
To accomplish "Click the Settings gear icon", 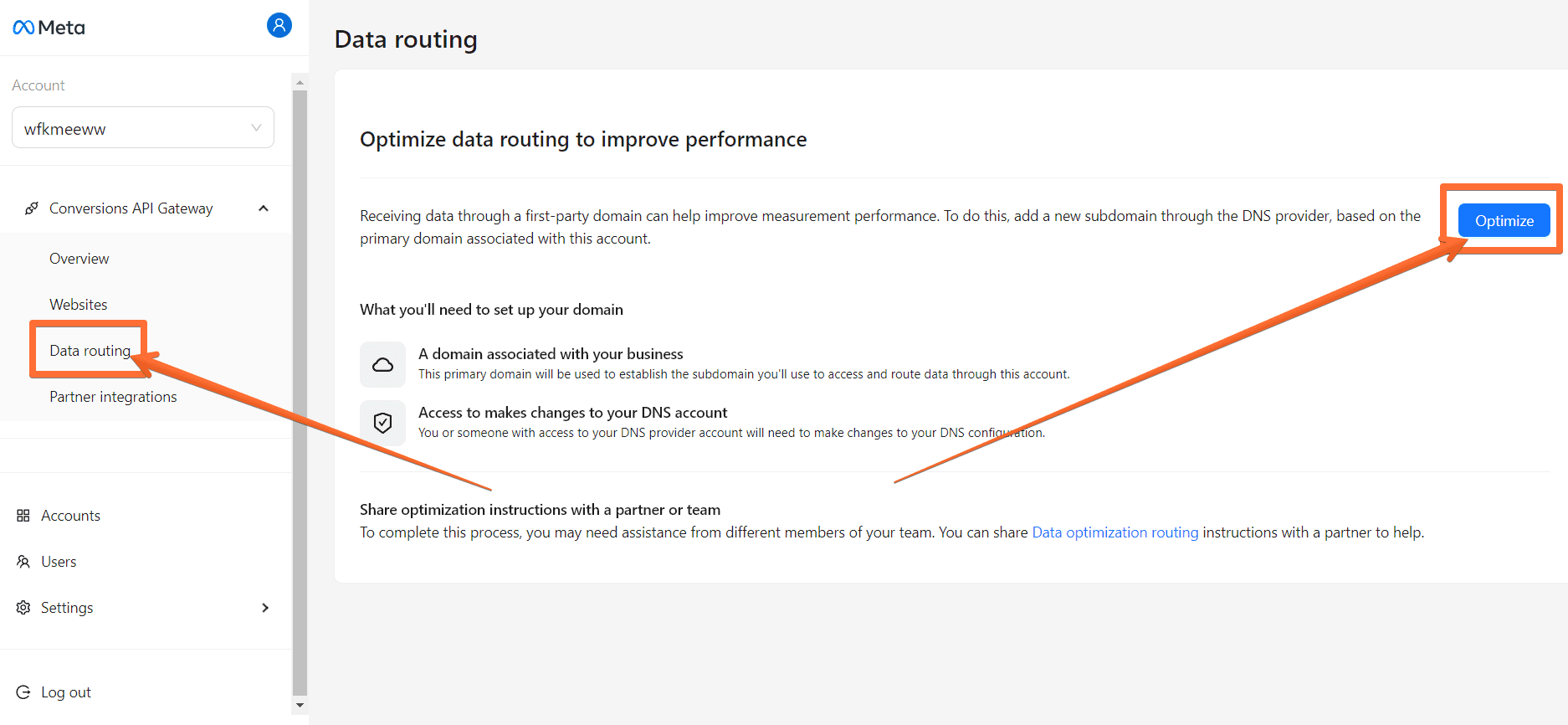I will 23,608.
